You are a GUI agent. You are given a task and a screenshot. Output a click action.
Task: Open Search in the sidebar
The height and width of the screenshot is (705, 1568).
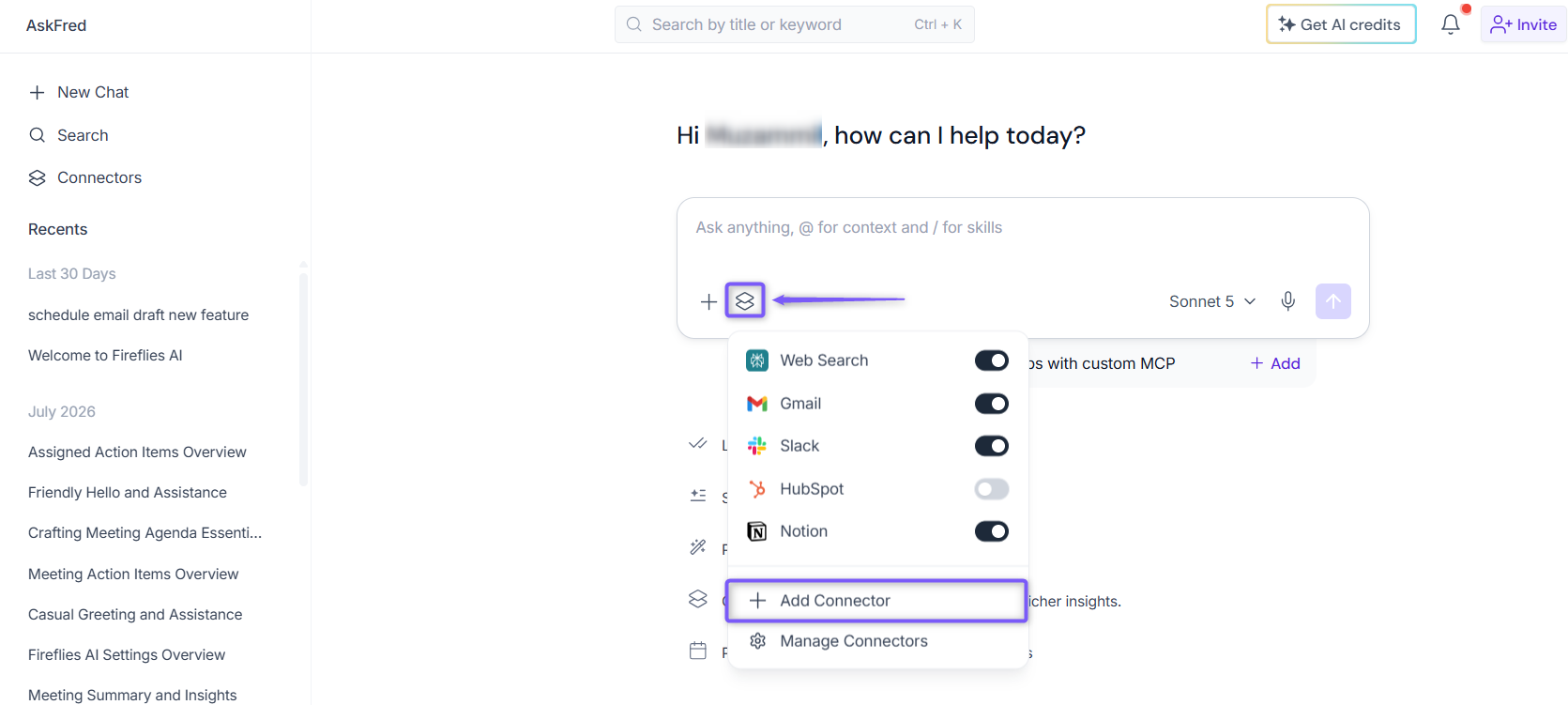(x=69, y=135)
